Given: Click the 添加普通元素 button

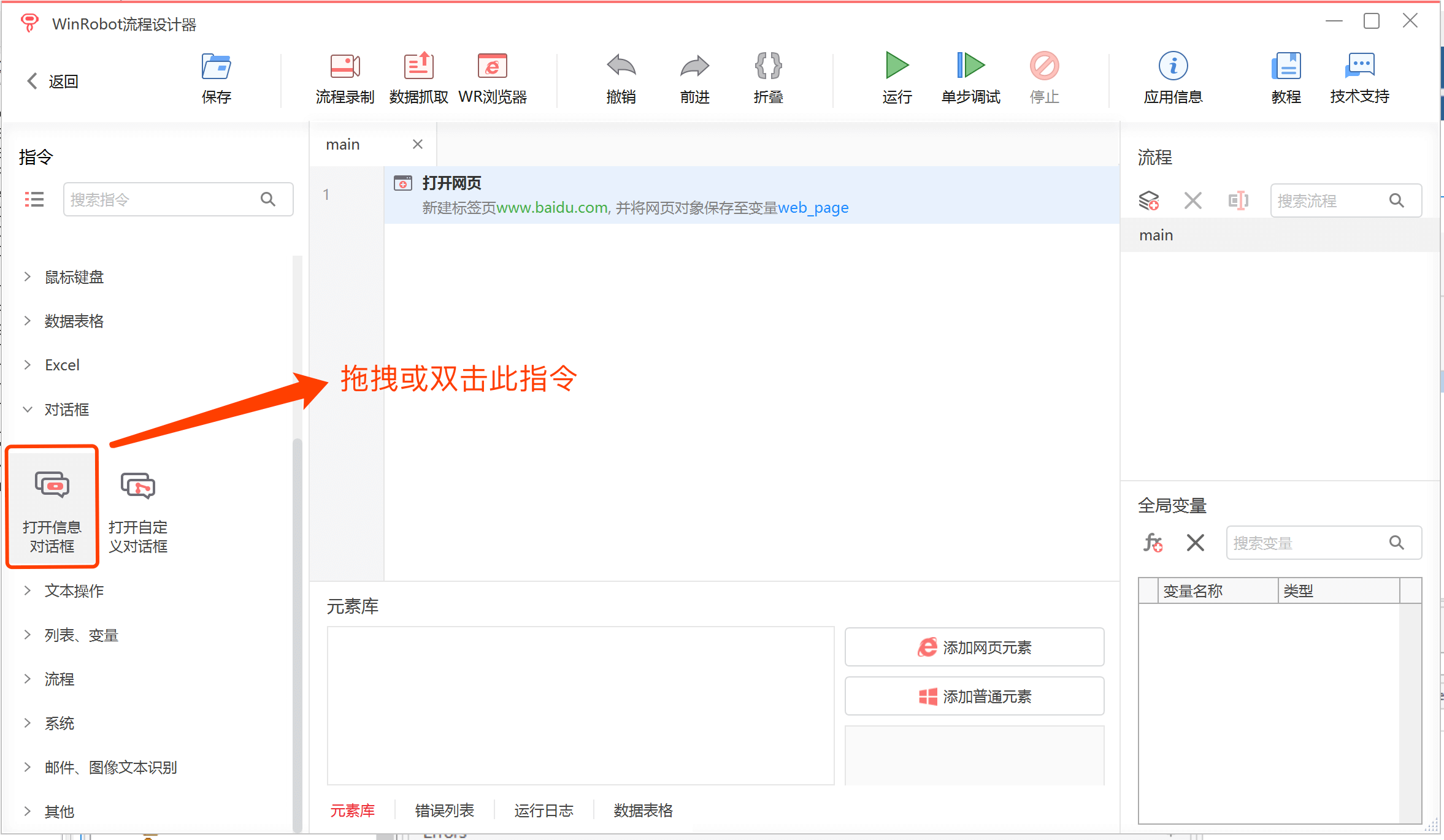Looking at the screenshot, I should click(x=974, y=696).
